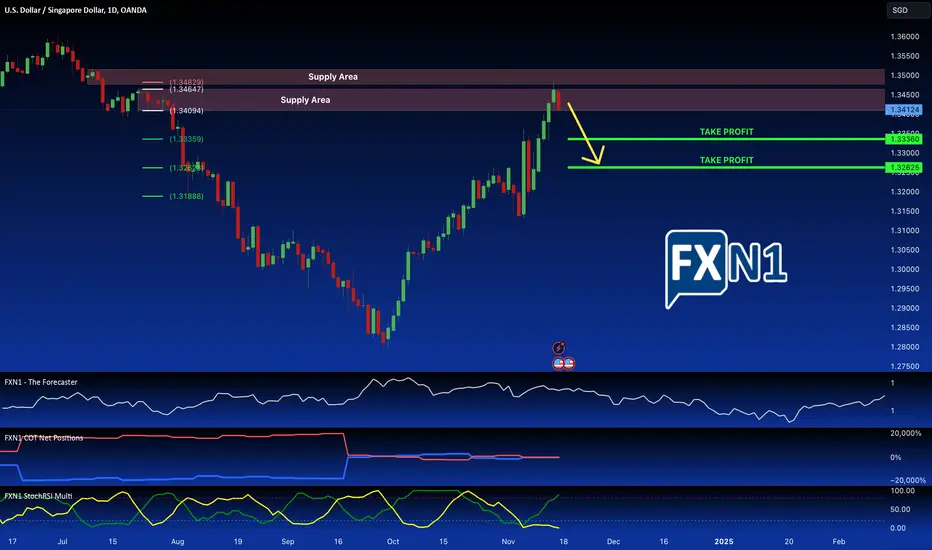
Task: Click the Nov date on time axis
Action: tap(508, 542)
